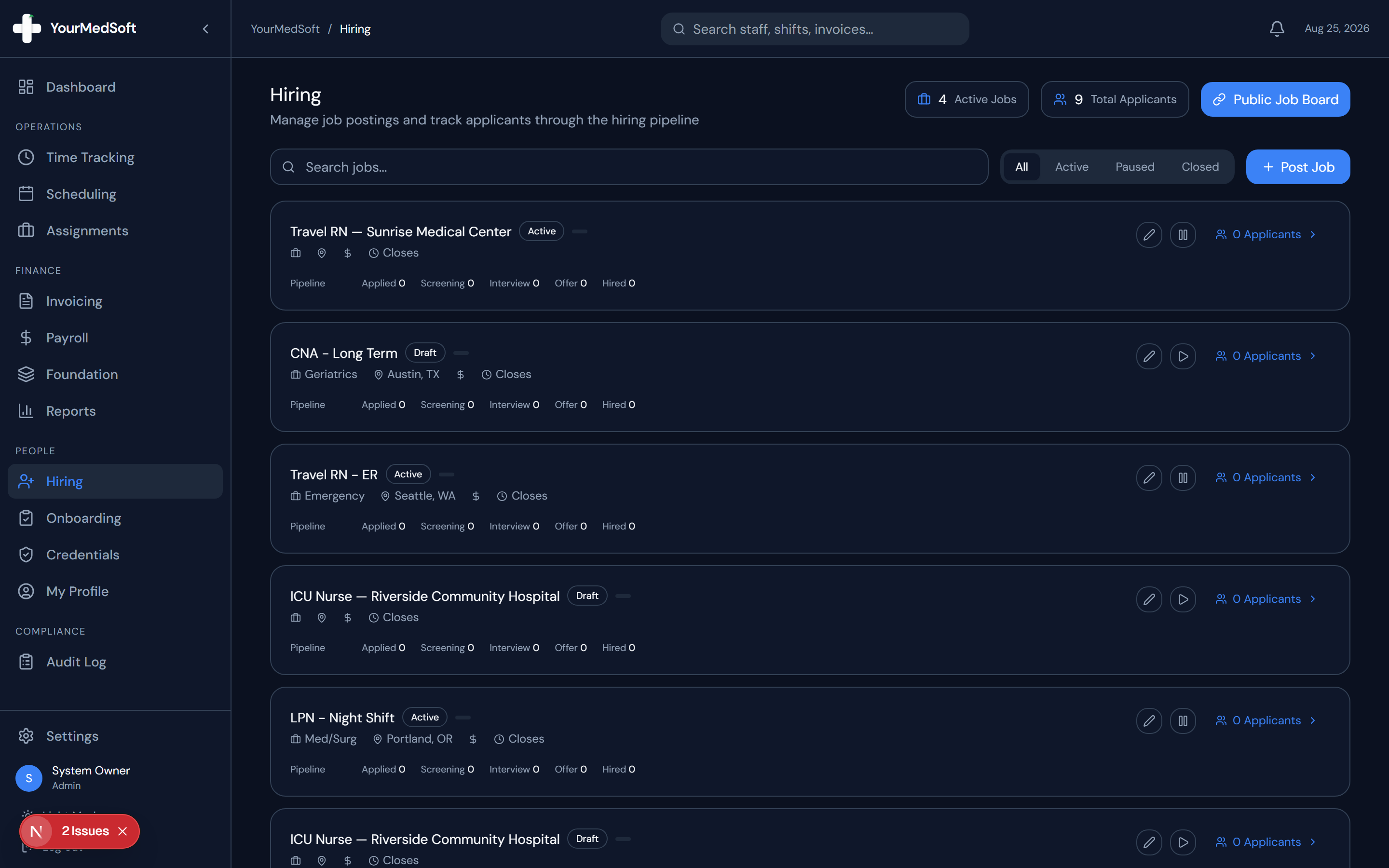View applicants for LPN - Night Shift
The height and width of the screenshot is (868, 1389).
pyautogui.click(x=1266, y=721)
